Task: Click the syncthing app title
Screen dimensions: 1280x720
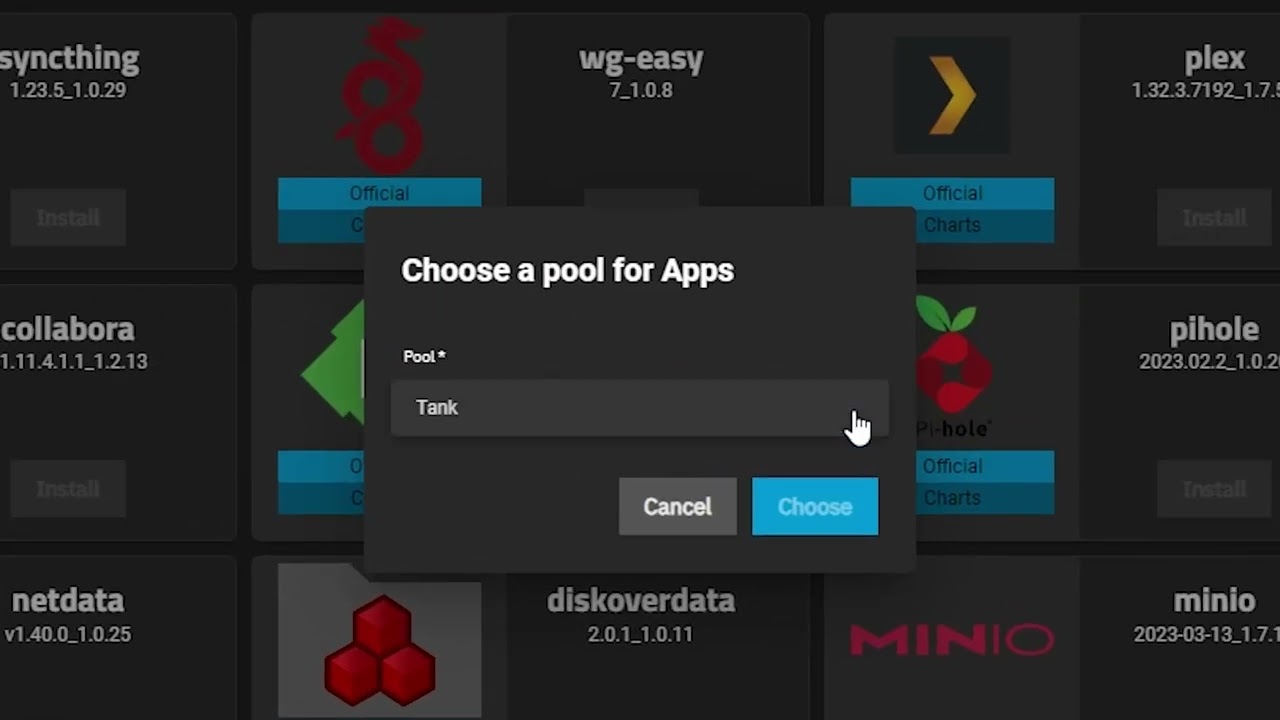Action: point(69,59)
